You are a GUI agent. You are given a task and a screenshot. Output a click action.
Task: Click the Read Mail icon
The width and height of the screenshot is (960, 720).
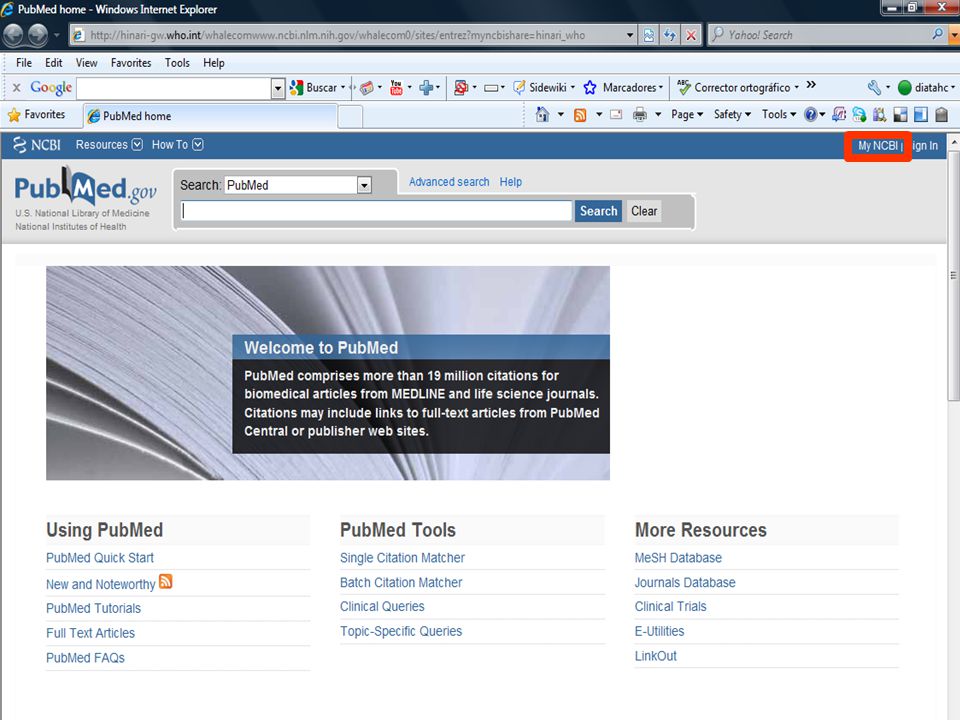616,114
